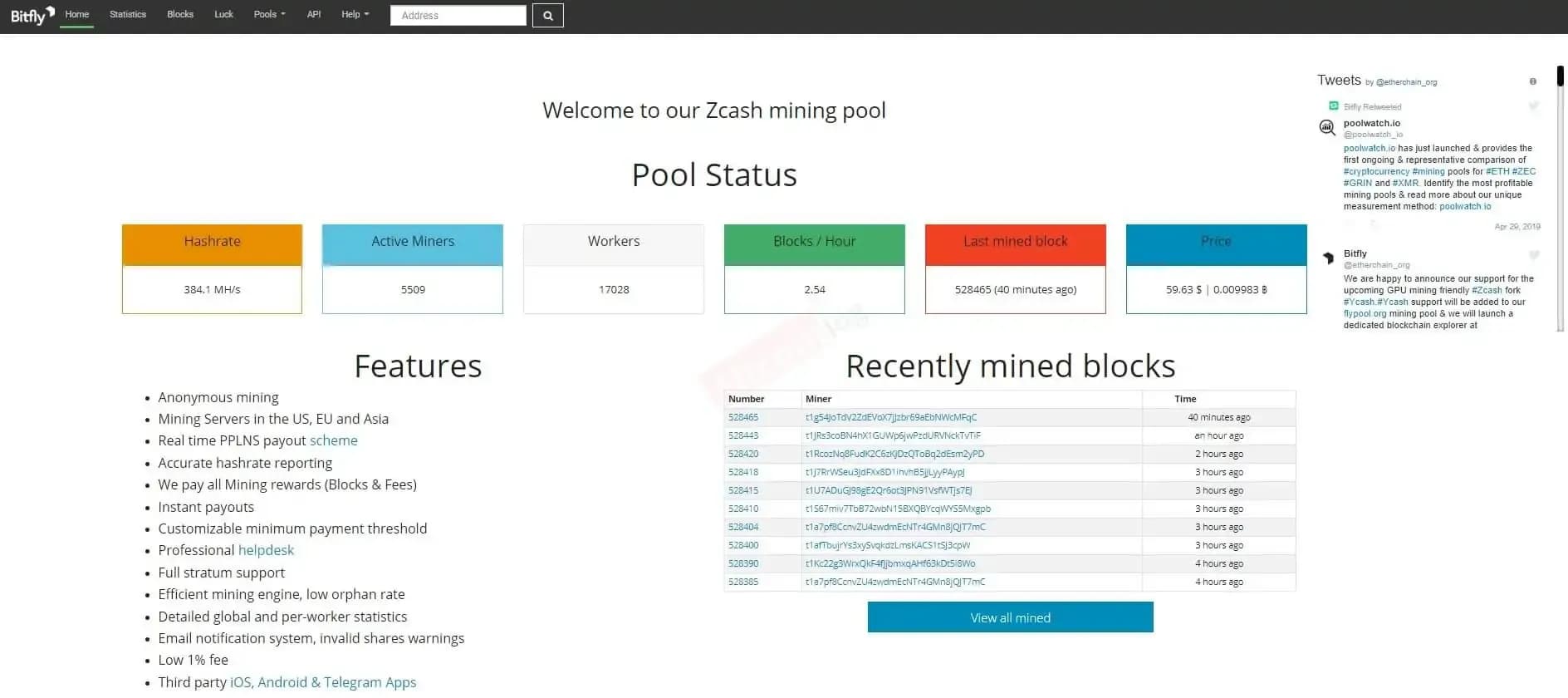The height and width of the screenshot is (698, 1568).
Task: Click the Twitter bird on the poolwatch.io tweet
Action: (x=1533, y=106)
